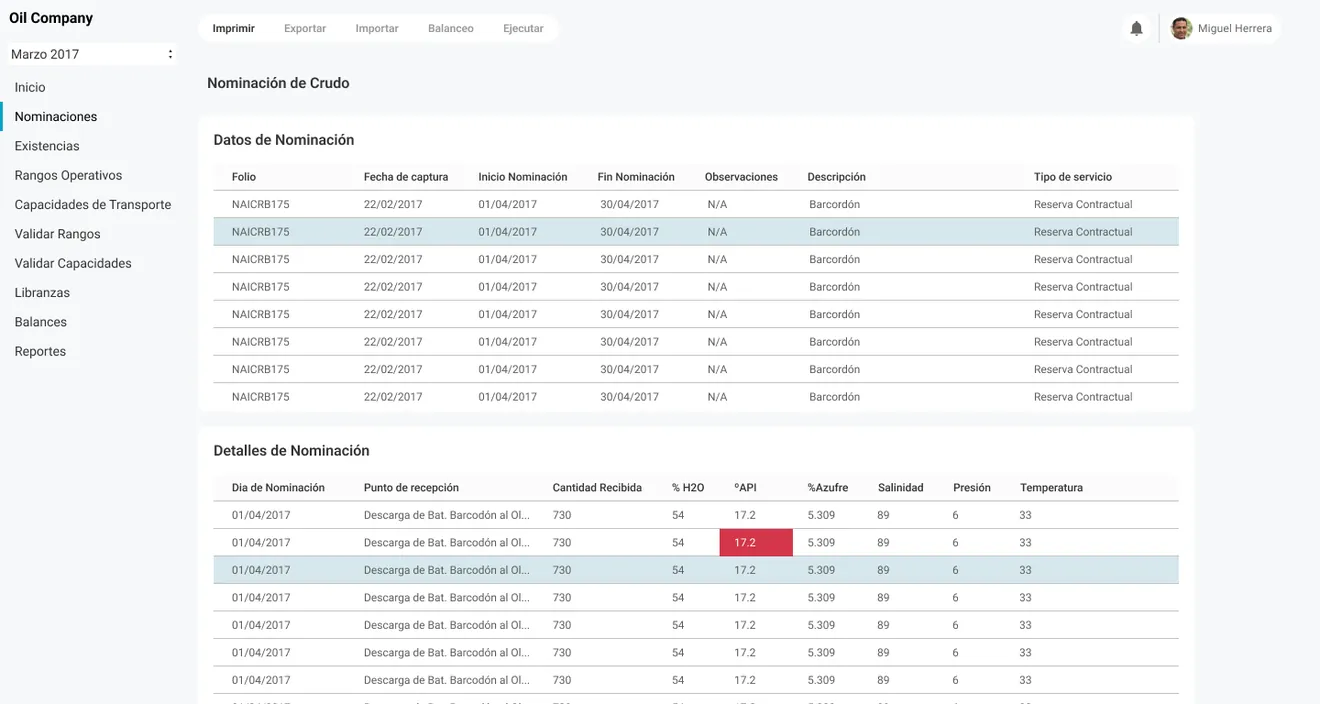Click the Punto de recepción column header
The width and height of the screenshot is (1320, 704).
point(411,488)
